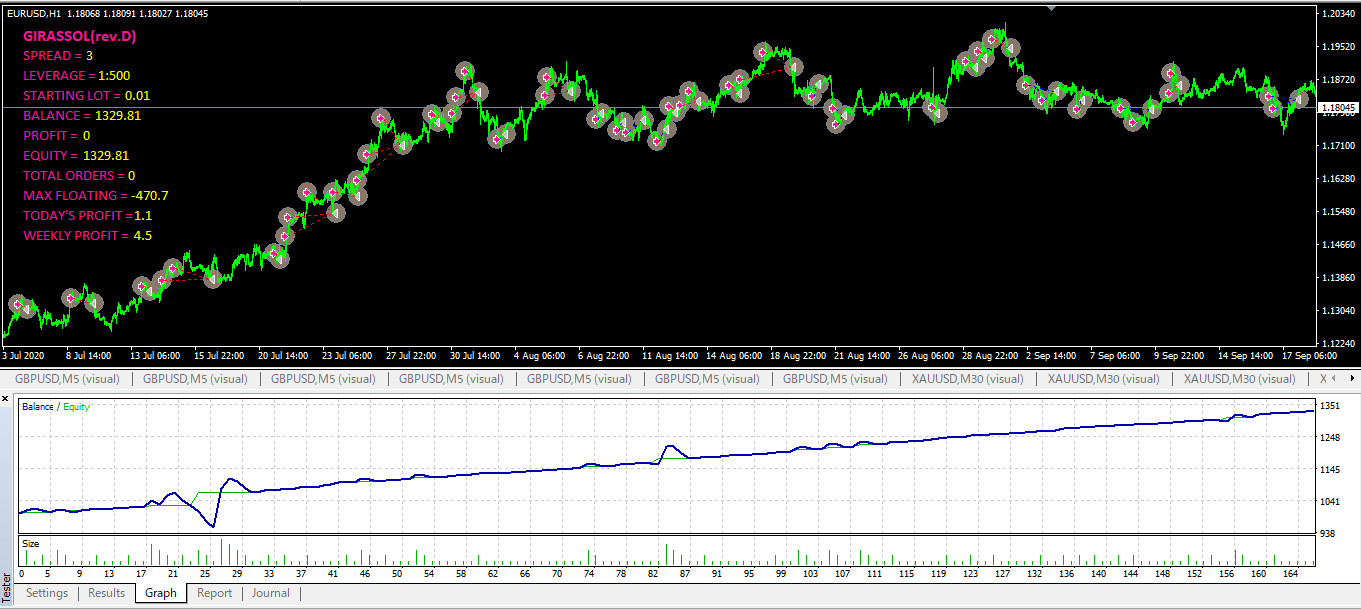
Task: Click the 2 Sep 14:00 time label
Action: coord(1051,355)
